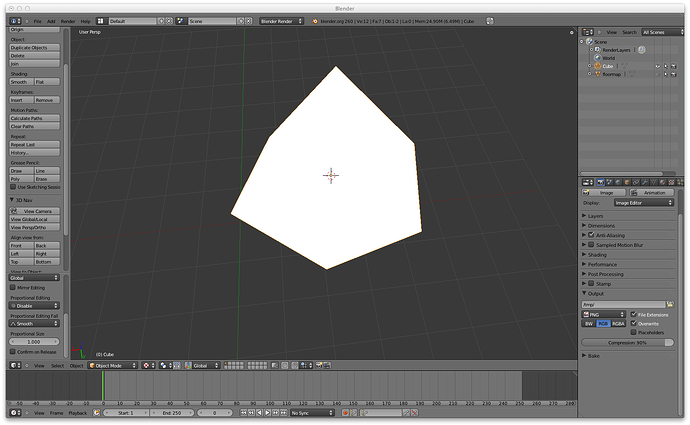
Task: Toggle the preview range clock icon
Action: point(96,413)
